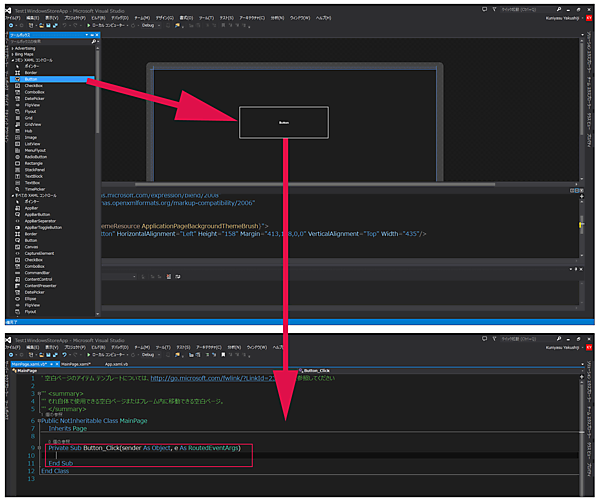Select the Button control in the toolbox
The image size is (600, 500).
(x=31, y=78)
